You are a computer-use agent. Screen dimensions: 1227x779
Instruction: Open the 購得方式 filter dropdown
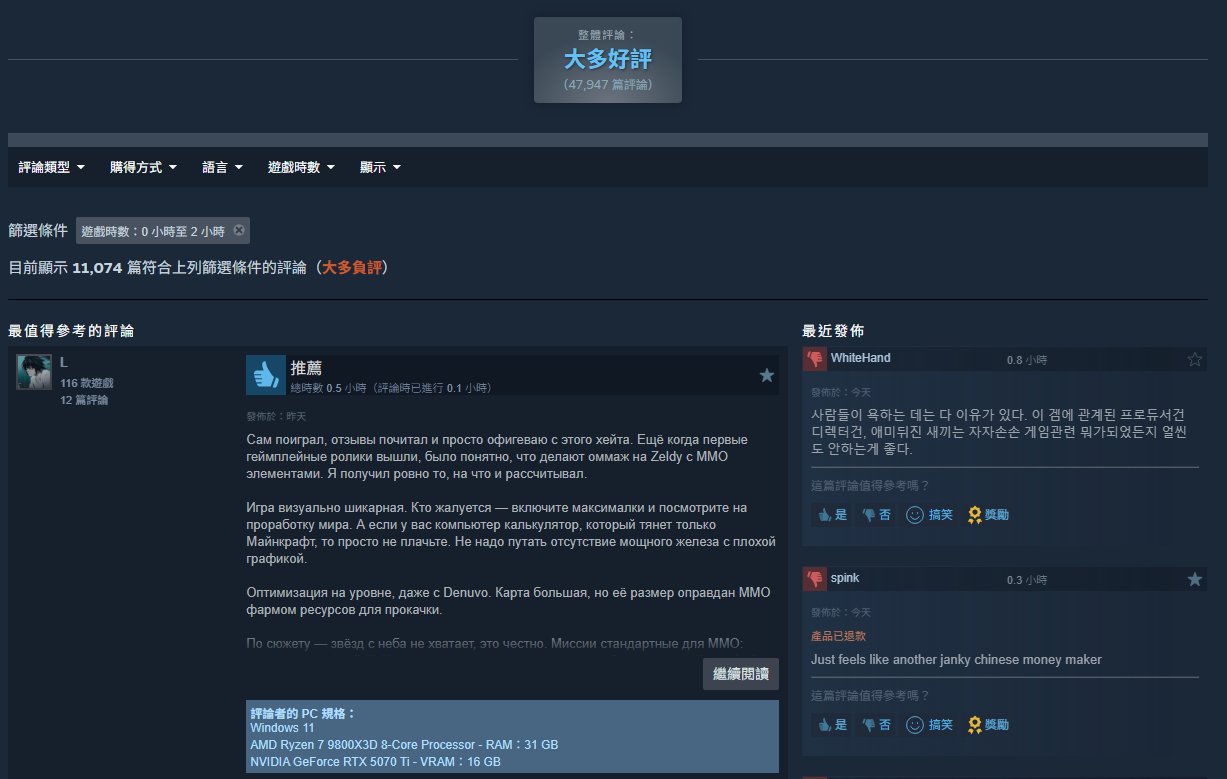143,167
